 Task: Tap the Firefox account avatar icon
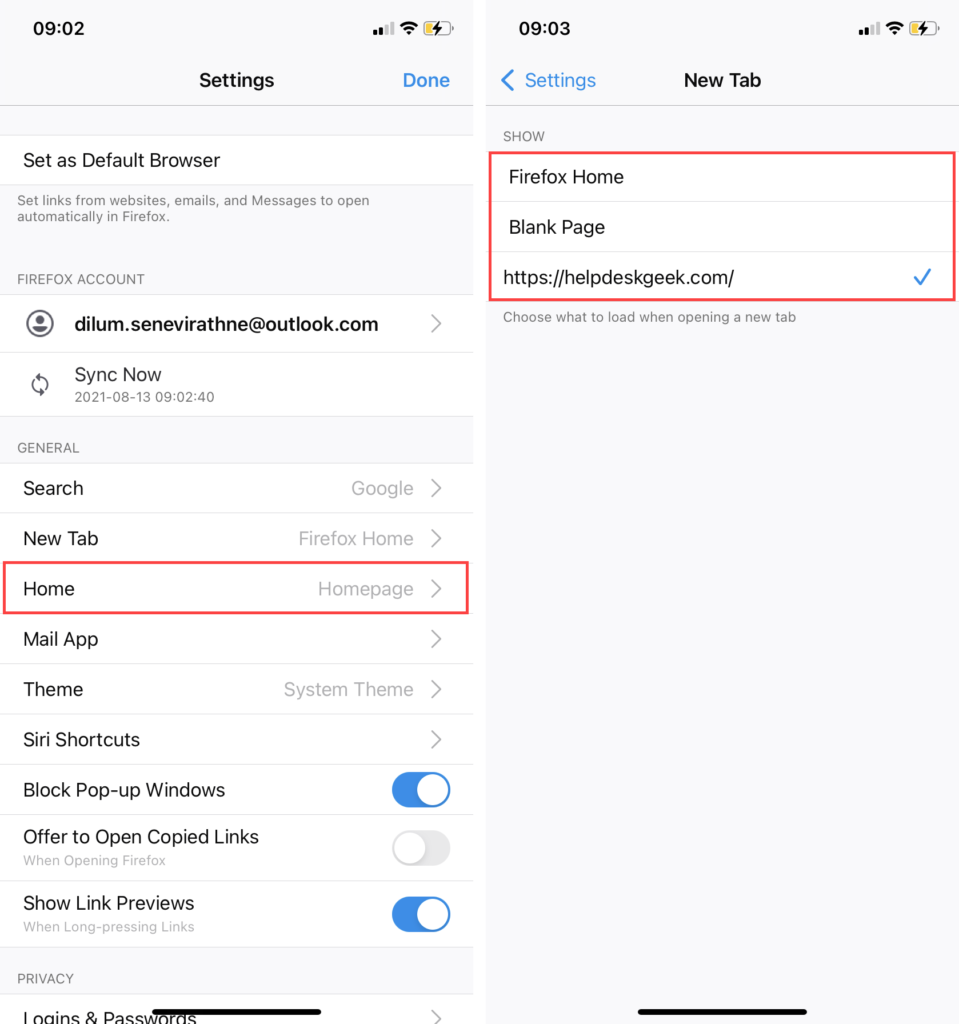pyautogui.click(x=40, y=324)
